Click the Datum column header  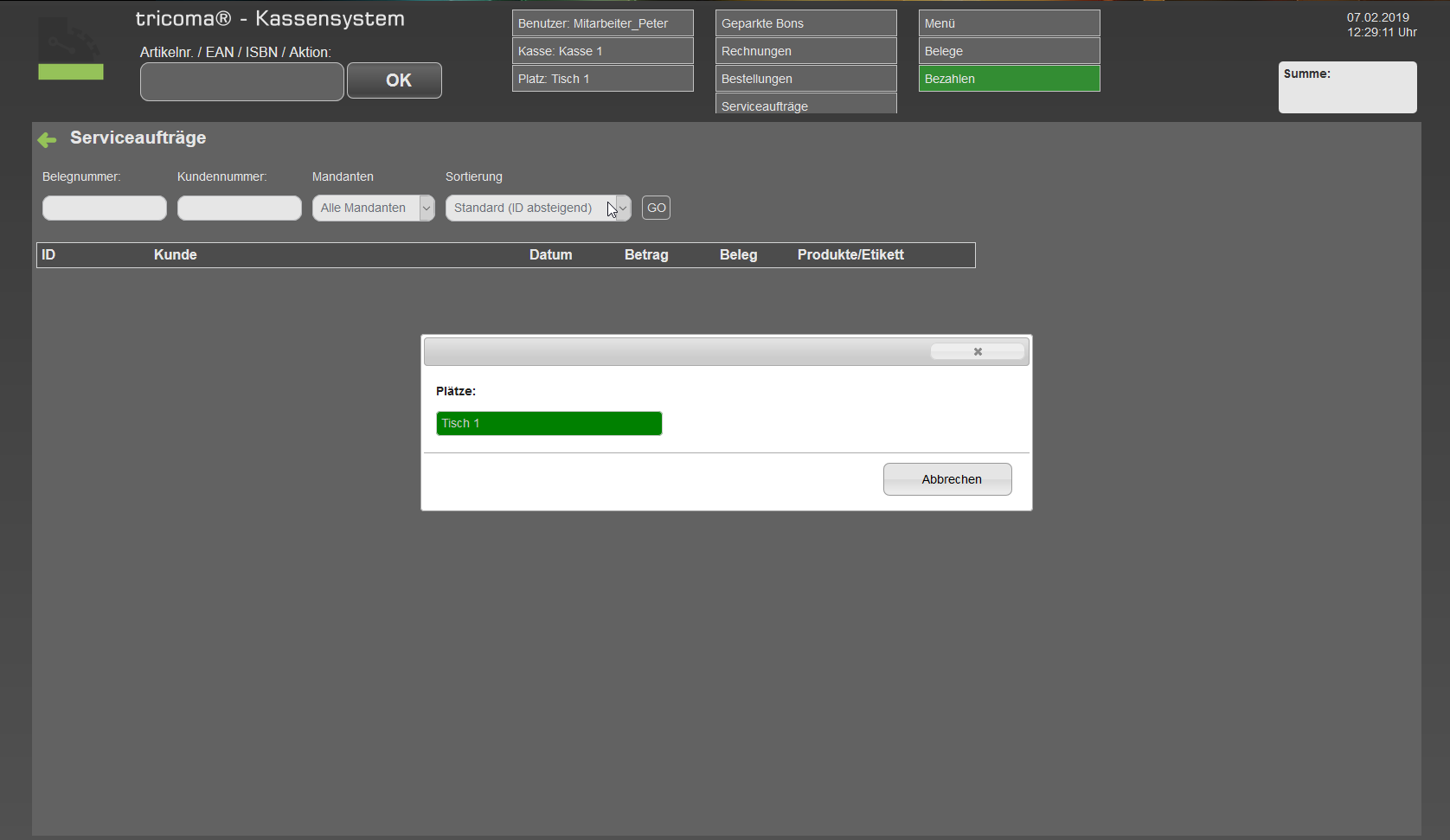coord(551,254)
